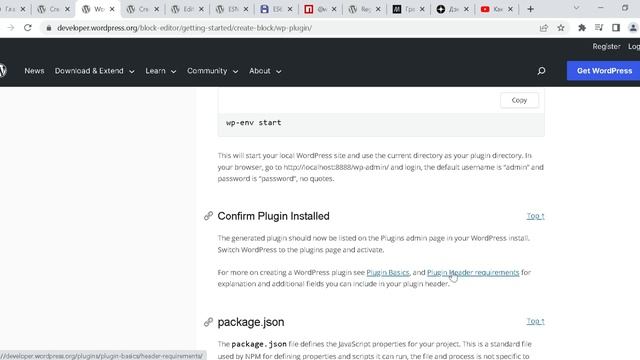Open the News menu item
Screen dimensions: 640x360
coord(34,71)
